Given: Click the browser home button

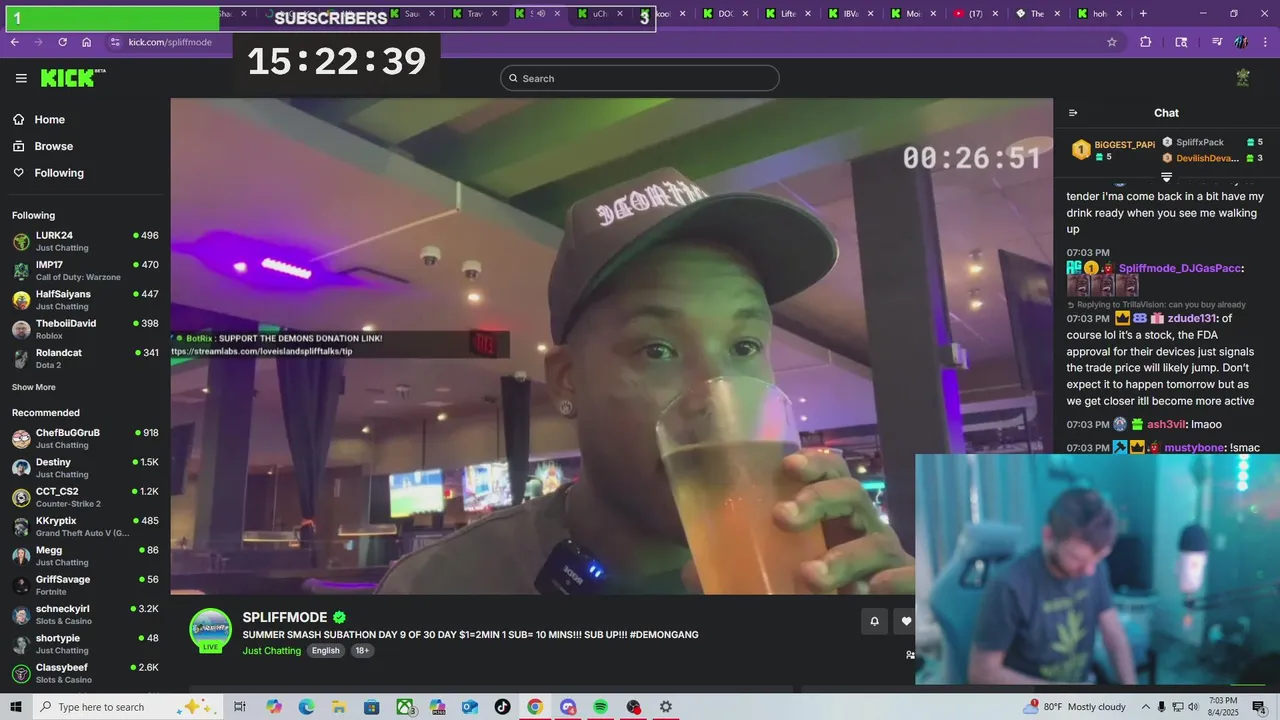Looking at the screenshot, I should coord(87,42).
